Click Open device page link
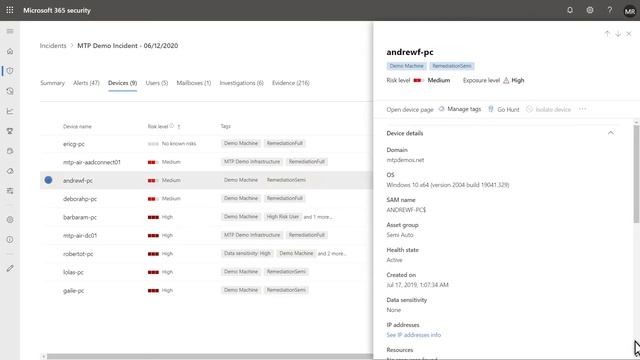The height and width of the screenshot is (360, 640). tap(410, 109)
